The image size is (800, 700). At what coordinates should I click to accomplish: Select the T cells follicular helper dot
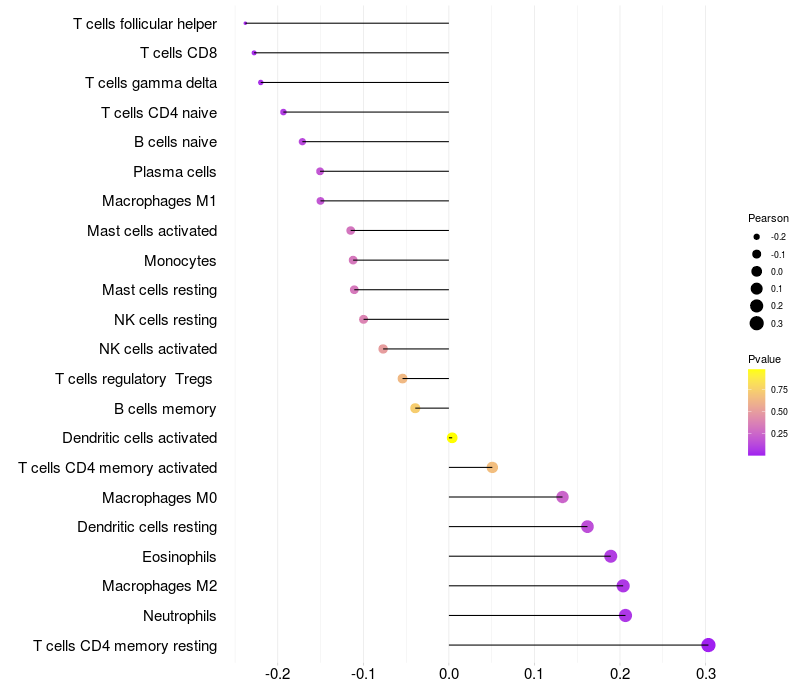coord(245,23)
